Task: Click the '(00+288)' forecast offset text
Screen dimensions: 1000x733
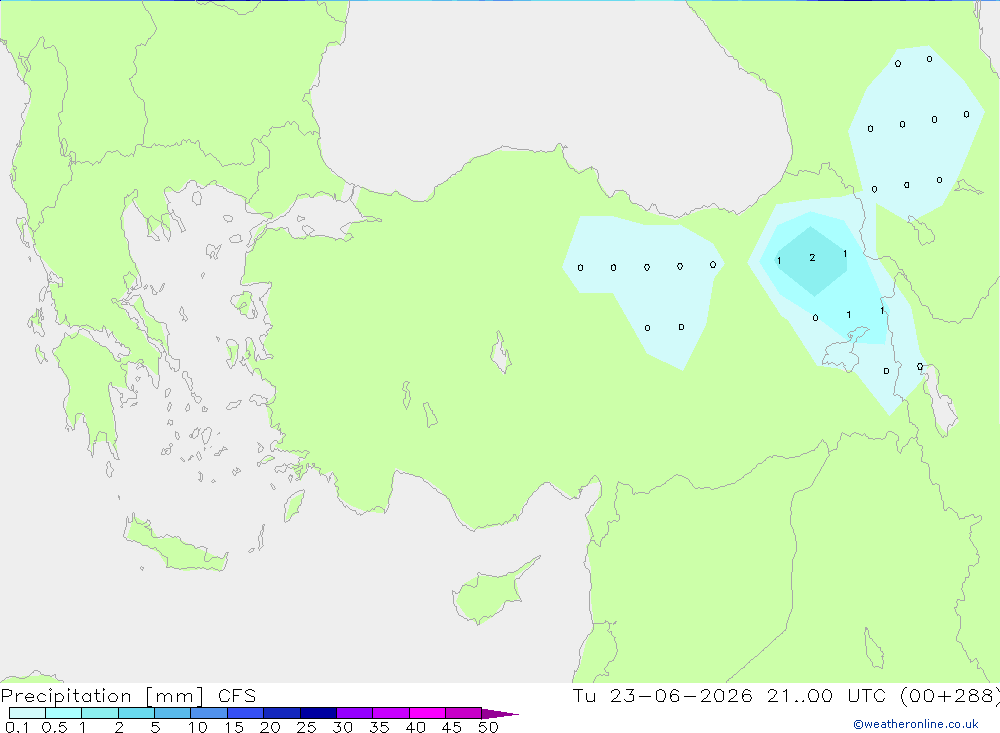Action: point(949,695)
